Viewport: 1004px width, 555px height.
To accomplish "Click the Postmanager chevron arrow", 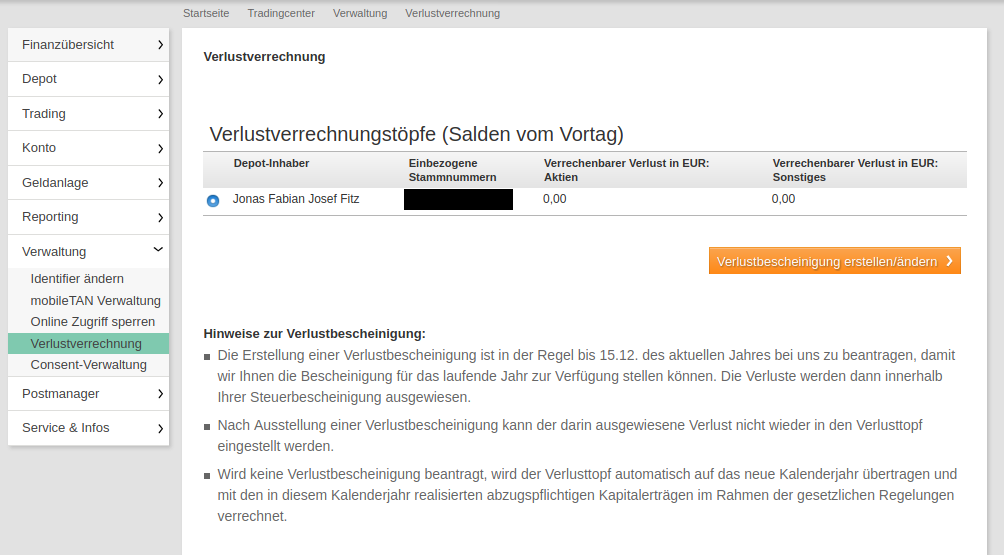I will 160,394.
